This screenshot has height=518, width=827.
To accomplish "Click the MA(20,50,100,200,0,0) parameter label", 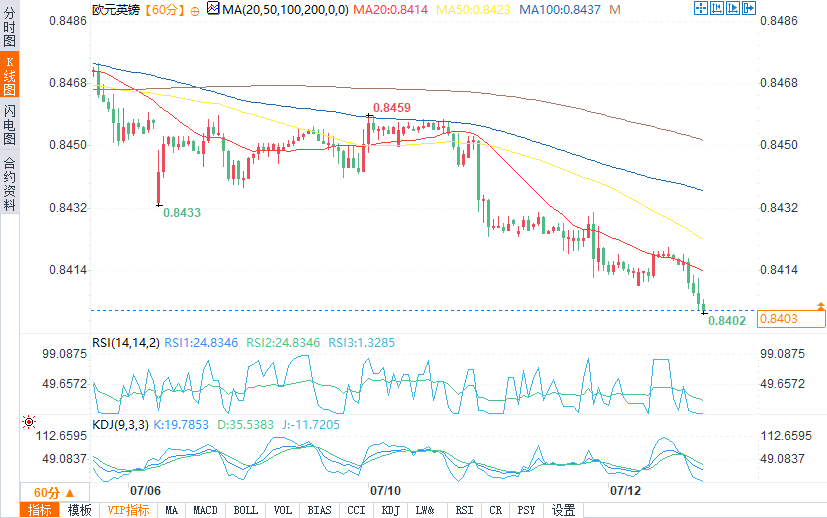I will point(285,9).
